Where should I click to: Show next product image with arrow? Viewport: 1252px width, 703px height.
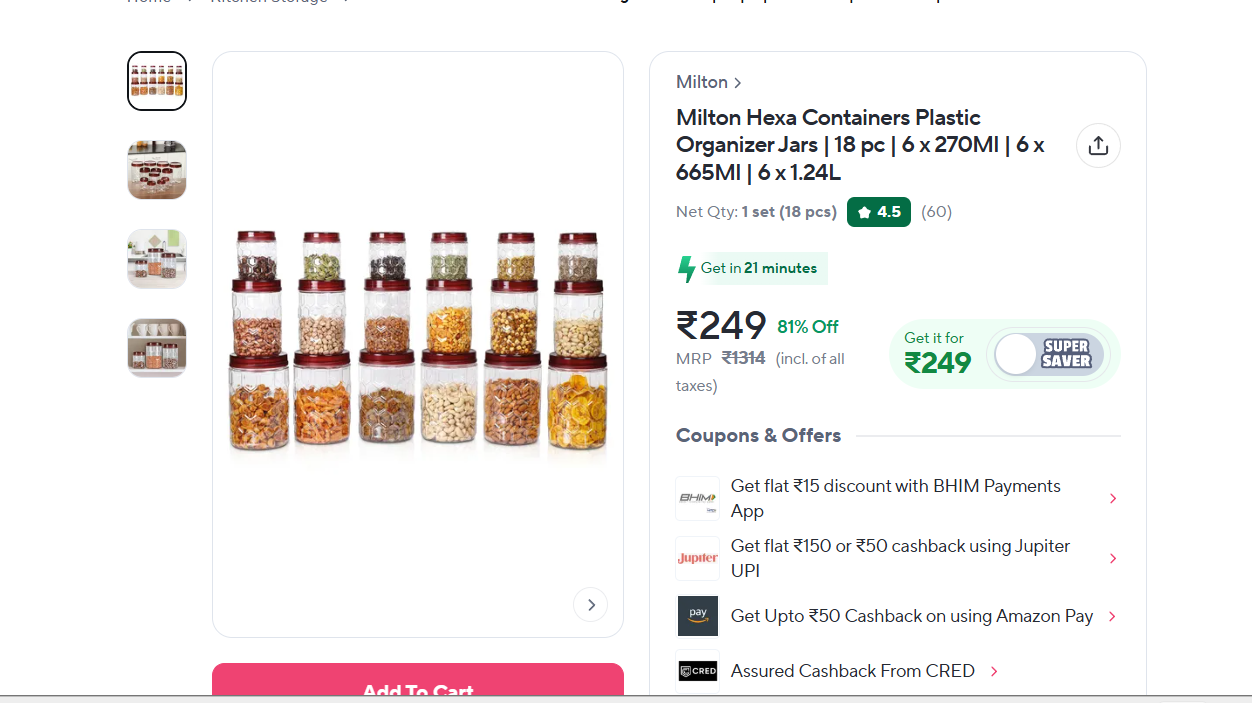pos(590,604)
